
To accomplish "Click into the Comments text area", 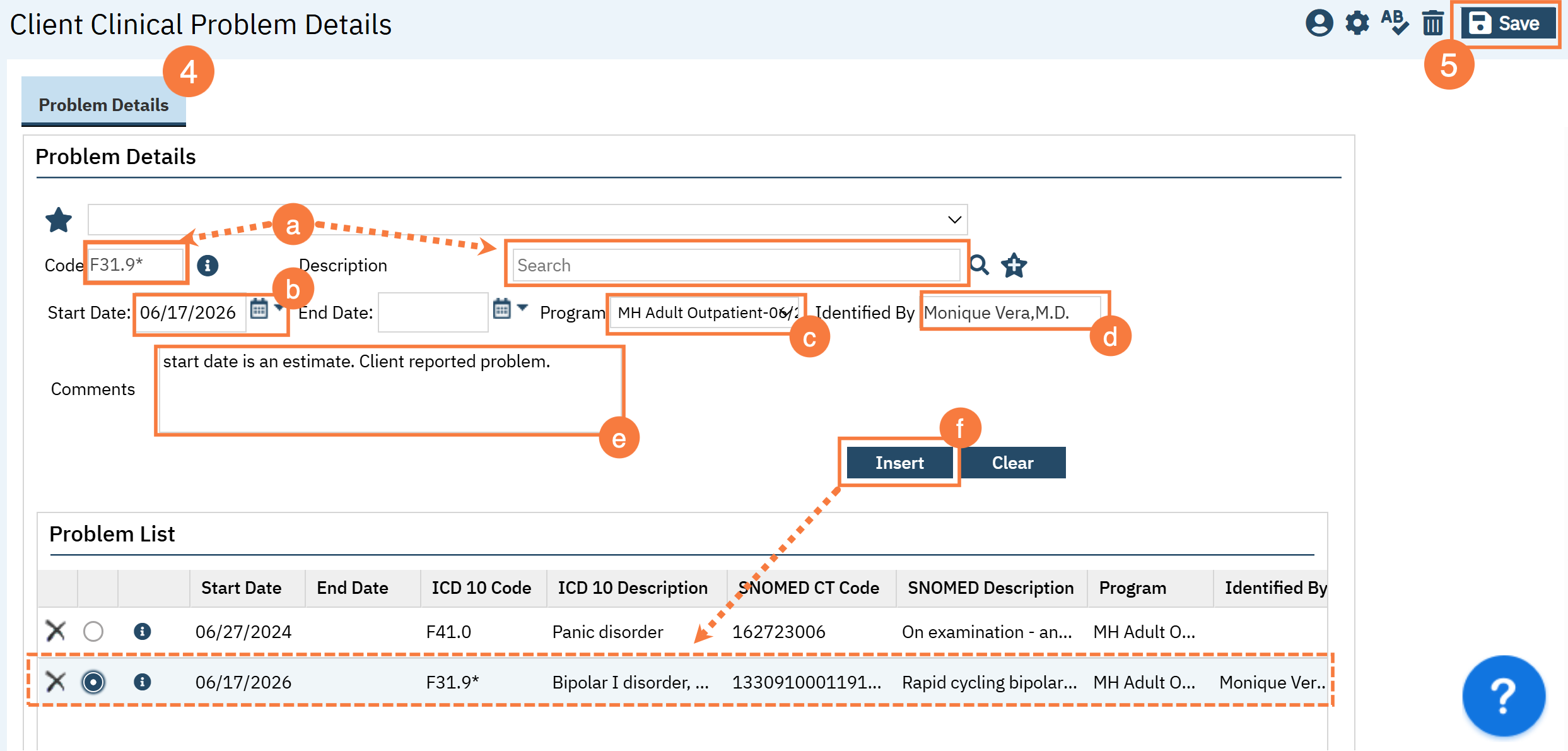I will point(389,391).
